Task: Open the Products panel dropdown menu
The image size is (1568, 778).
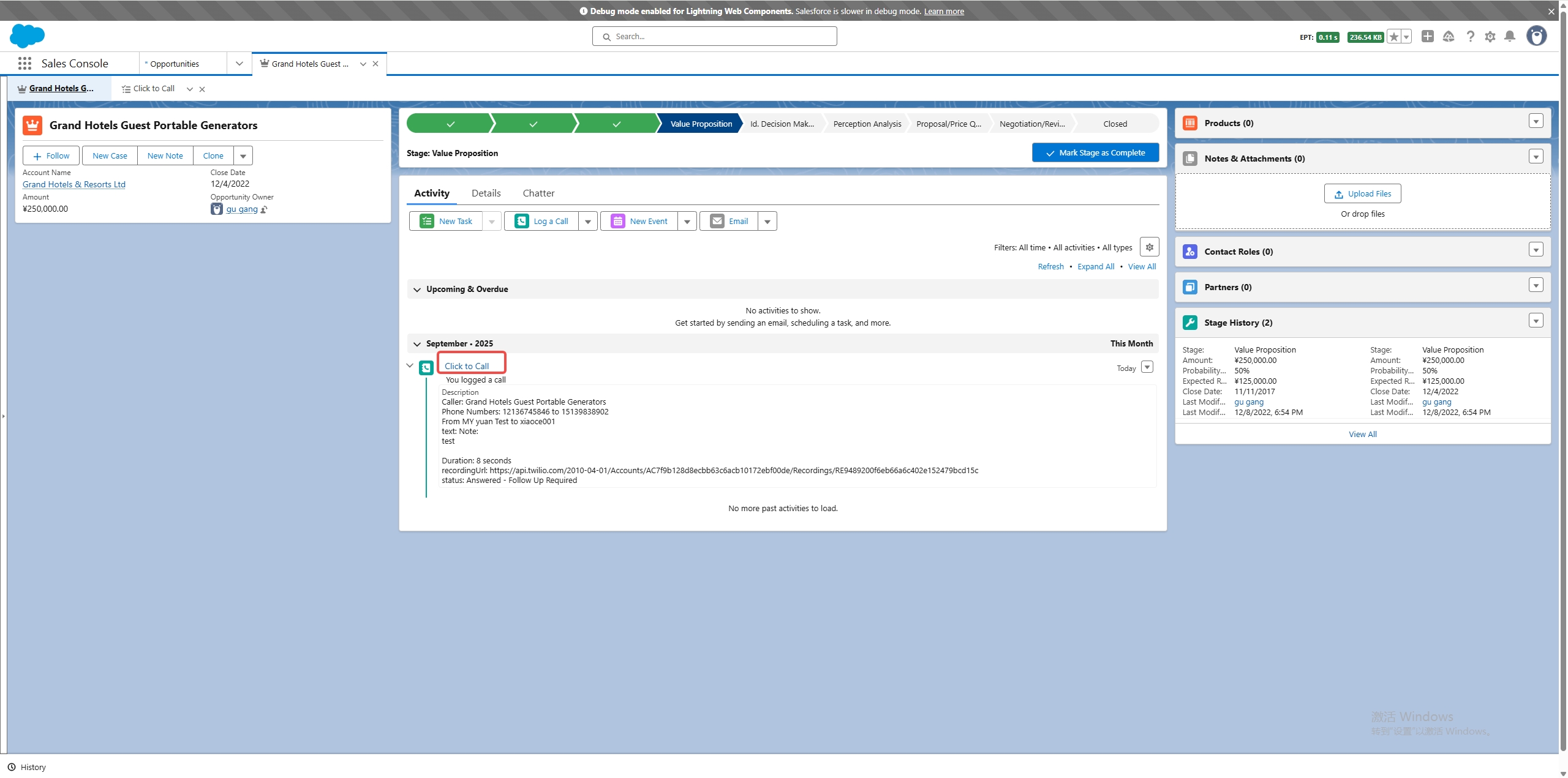Action: (1536, 121)
